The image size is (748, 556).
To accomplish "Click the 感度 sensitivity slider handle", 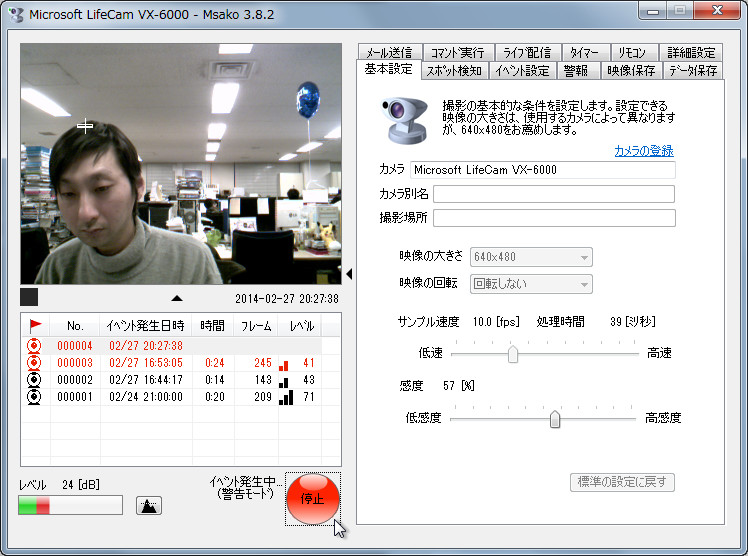I will coord(555,419).
